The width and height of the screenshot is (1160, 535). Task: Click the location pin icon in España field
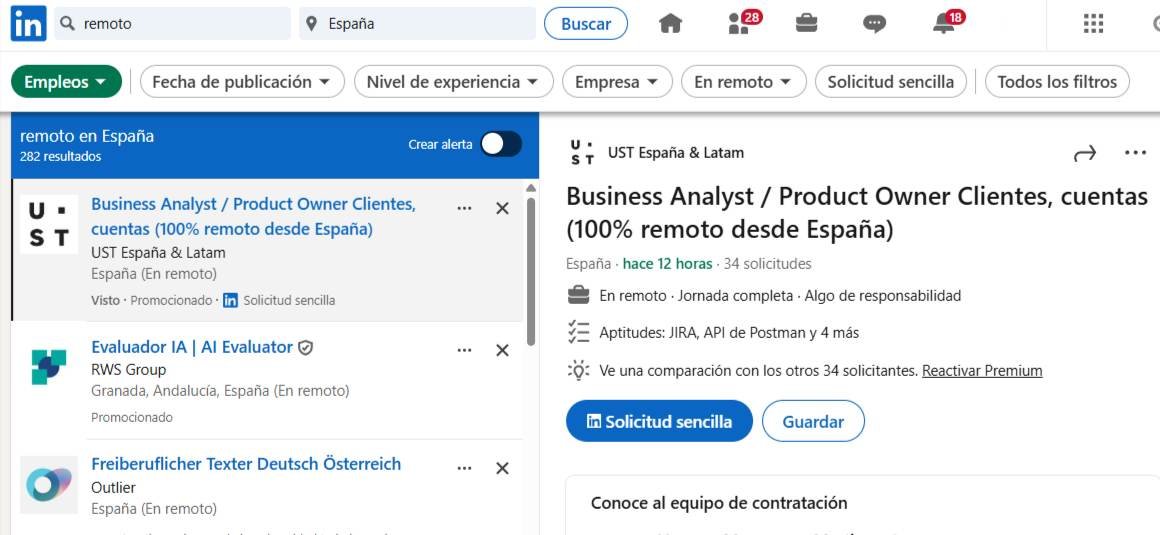(312, 24)
